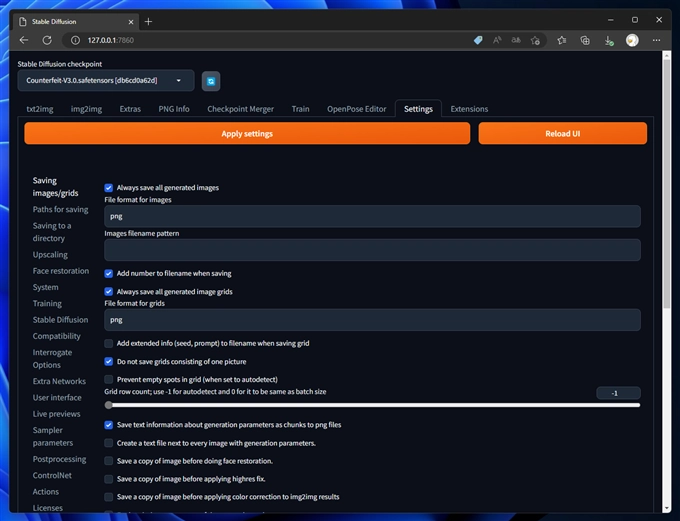Image resolution: width=680 pixels, height=521 pixels.
Task: Open the System settings section
Action: point(46,287)
